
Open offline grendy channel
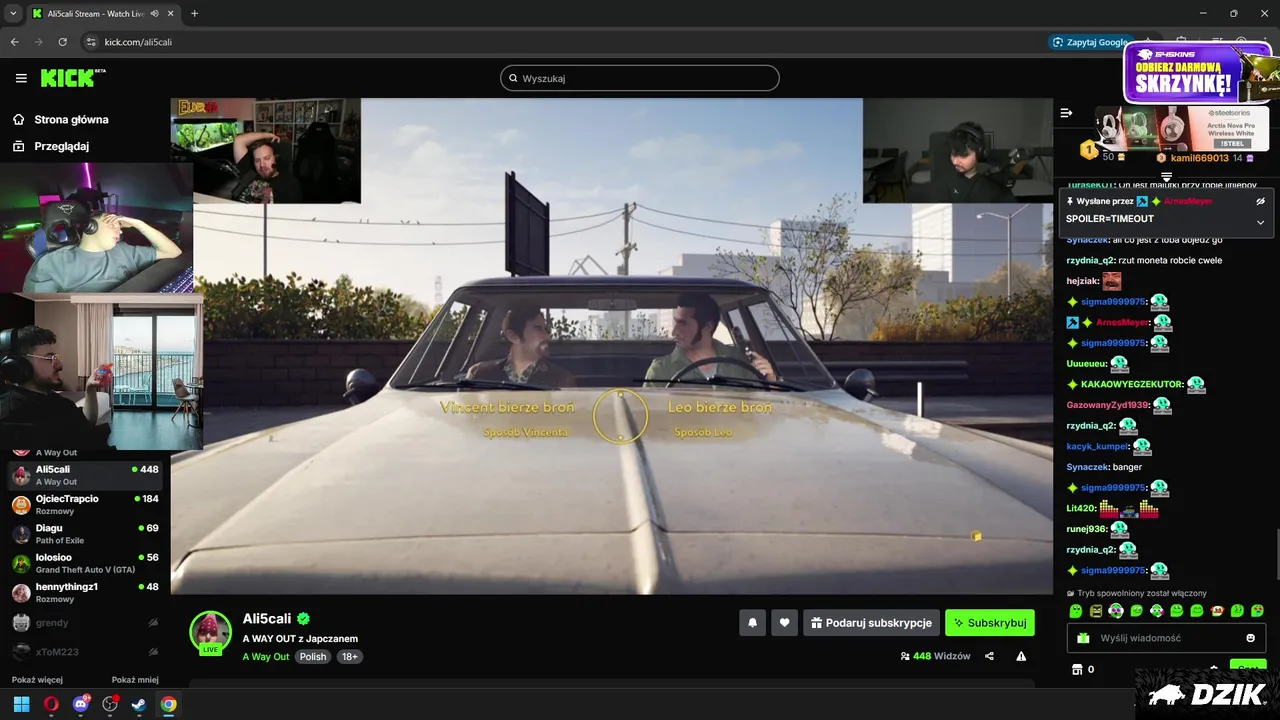click(85, 622)
